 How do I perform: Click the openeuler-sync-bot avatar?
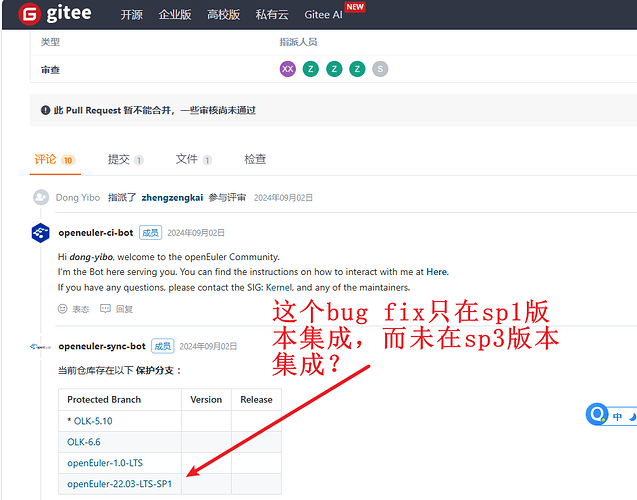(41, 346)
